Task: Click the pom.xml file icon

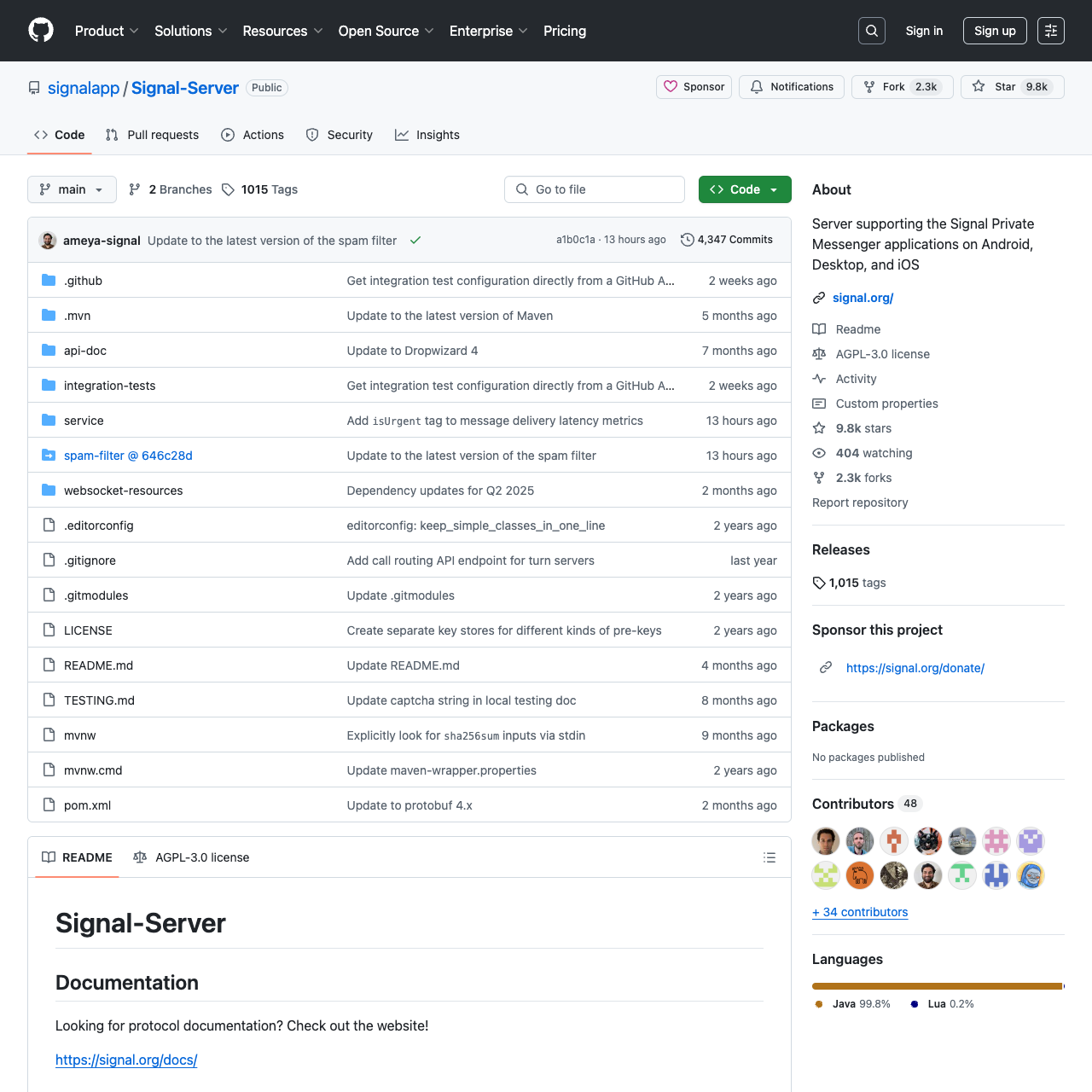Action: click(x=49, y=805)
